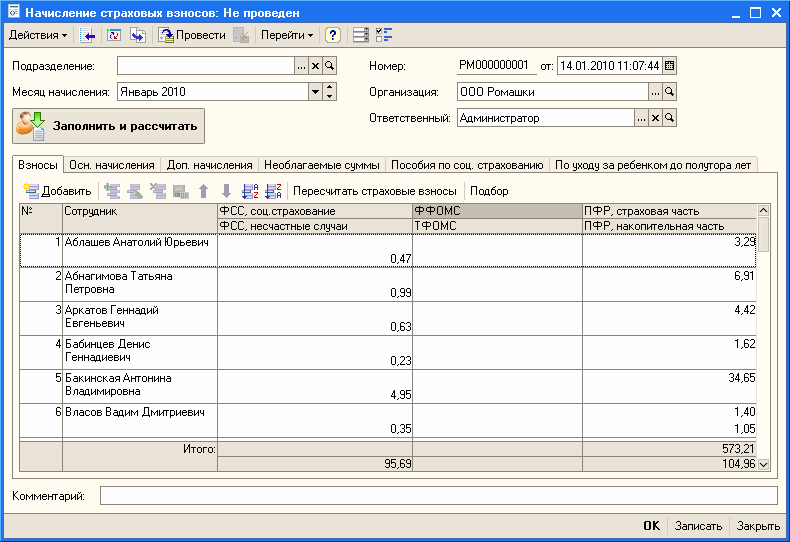Open the Действия dropdown menu
Viewport: 790px width, 542px height.
point(38,35)
